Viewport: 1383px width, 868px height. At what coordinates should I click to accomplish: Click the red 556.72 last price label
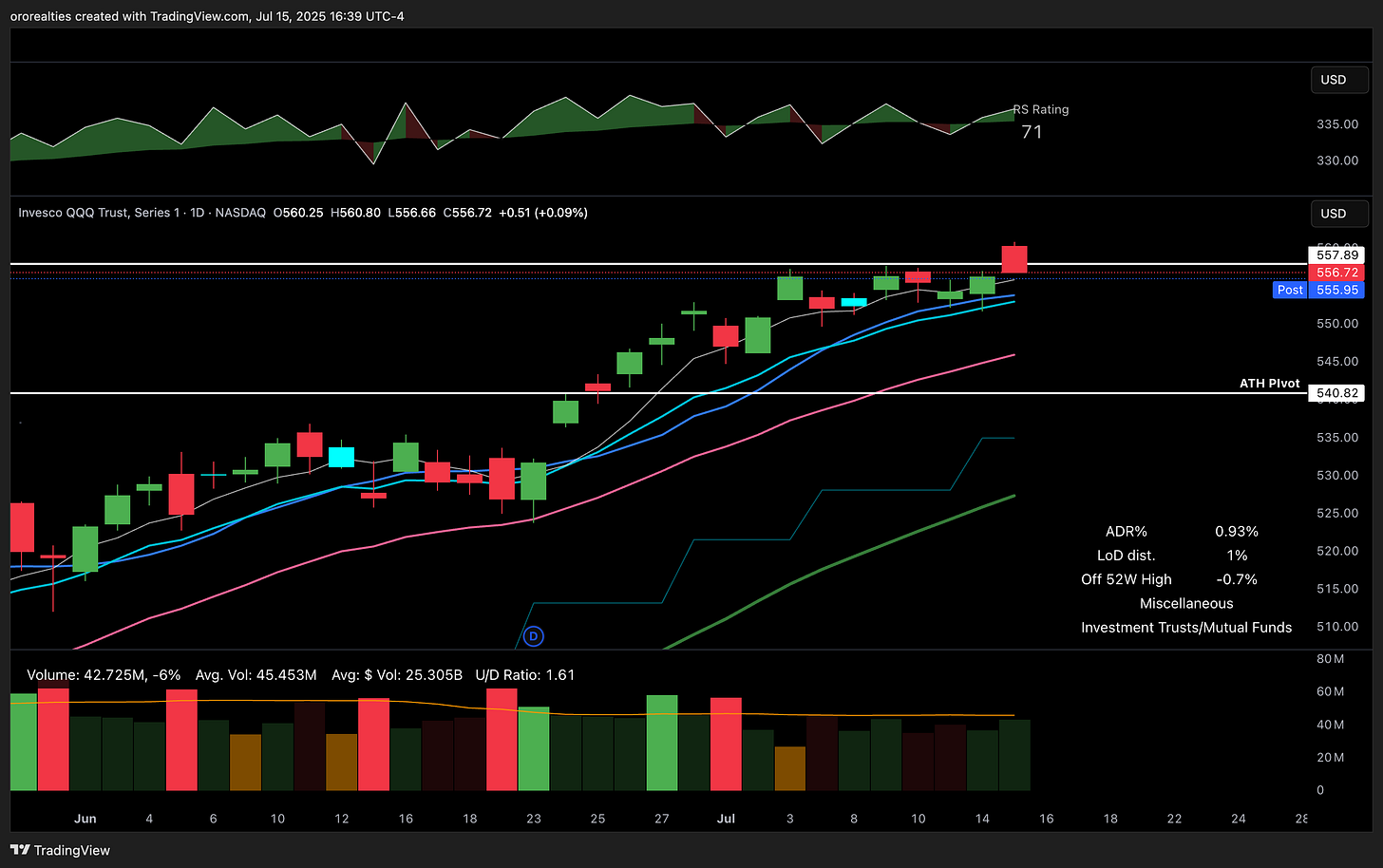click(x=1336, y=273)
